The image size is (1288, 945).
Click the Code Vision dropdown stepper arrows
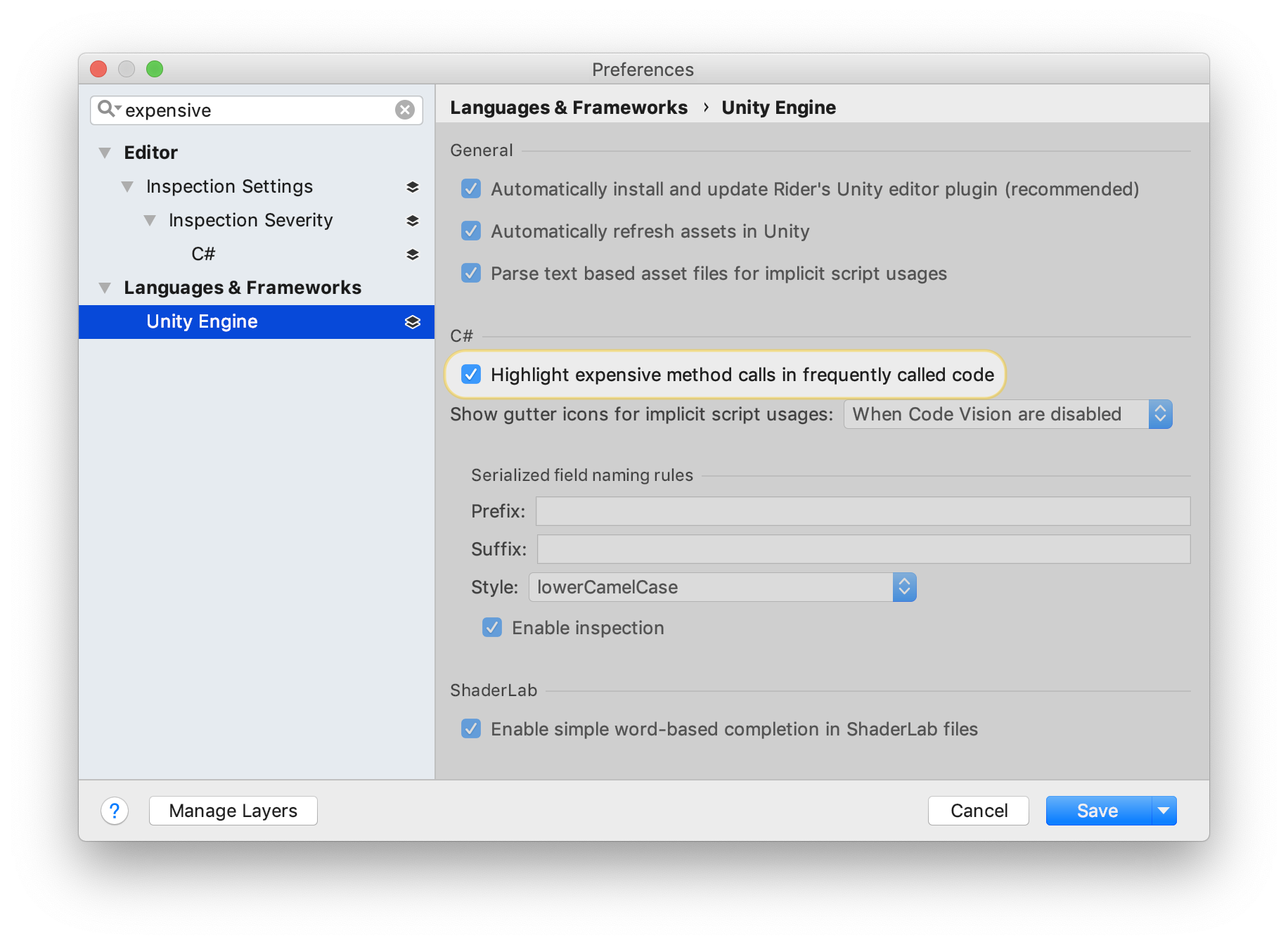point(1161,414)
